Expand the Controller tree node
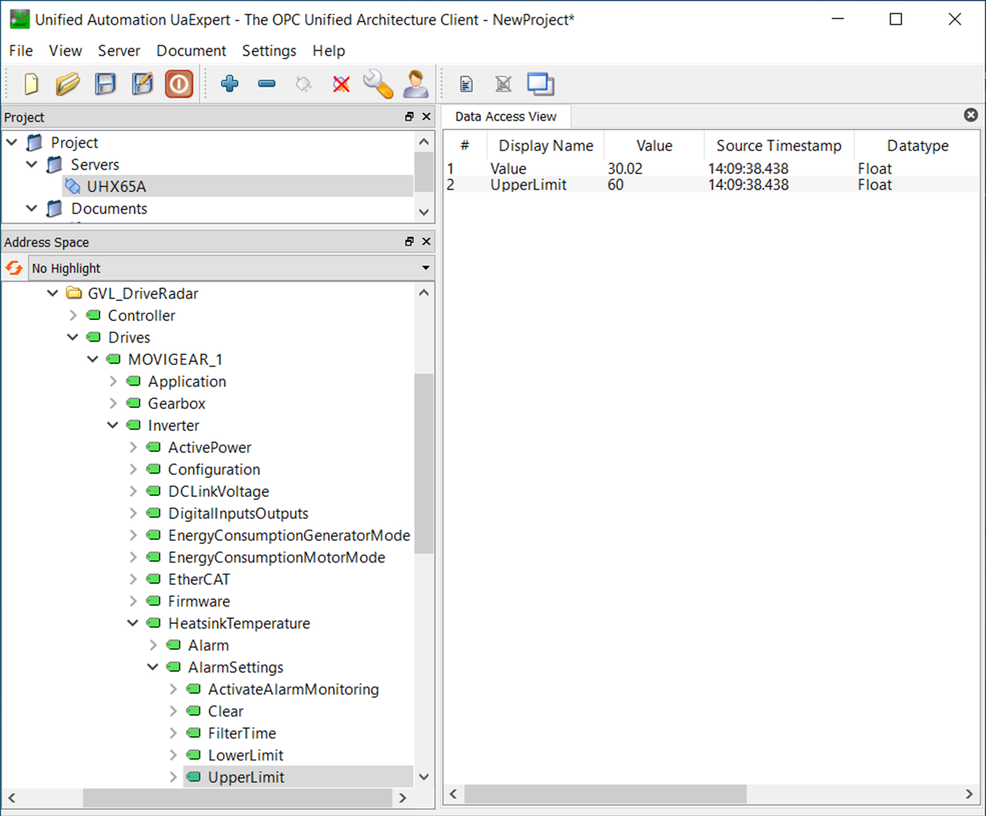This screenshot has width=986, height=816. 73,315
